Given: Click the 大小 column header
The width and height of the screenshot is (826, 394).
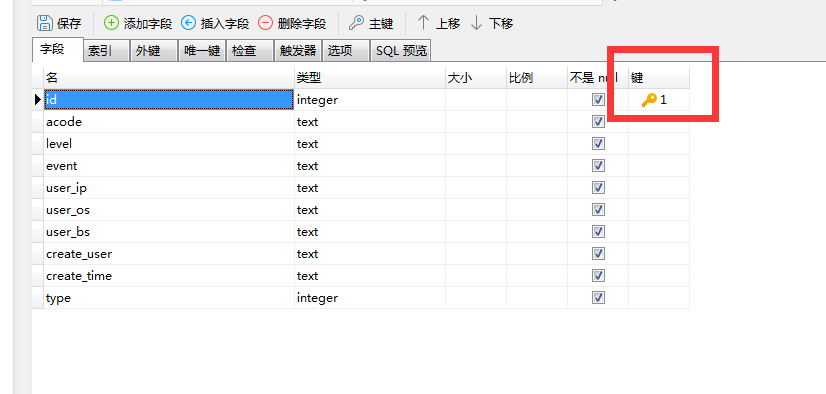Looking at the screenshot, I should click(476, 78).
